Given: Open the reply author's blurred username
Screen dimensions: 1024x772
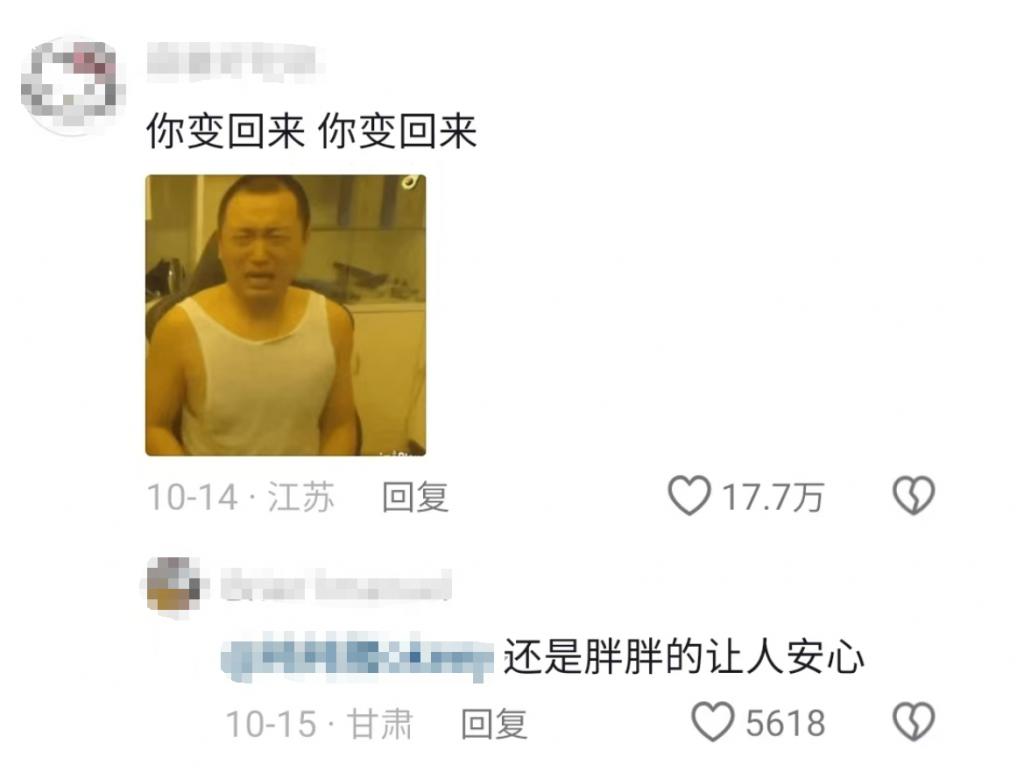Looking at the screenshot, I should click(x=336, y=585).
